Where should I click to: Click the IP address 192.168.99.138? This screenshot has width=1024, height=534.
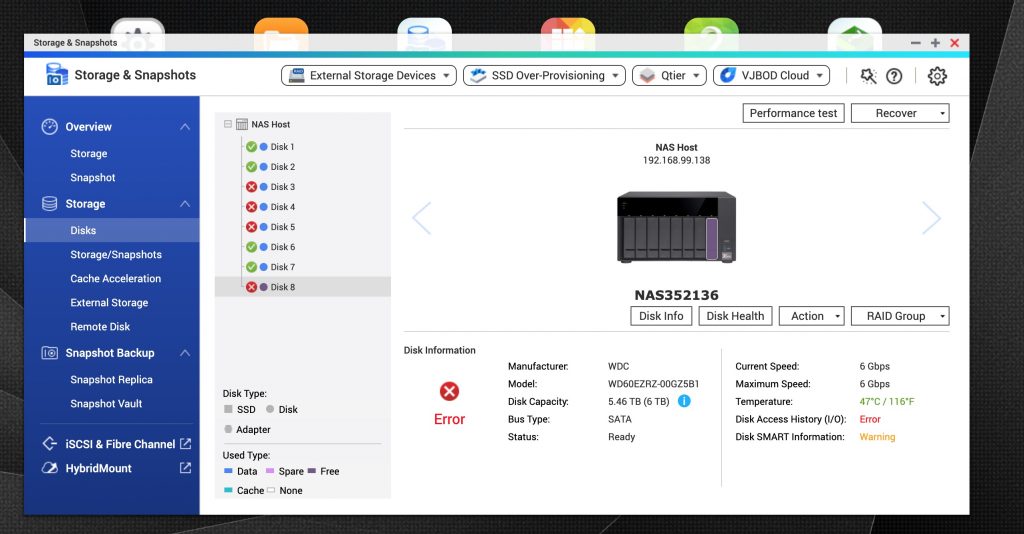(677, 160)
